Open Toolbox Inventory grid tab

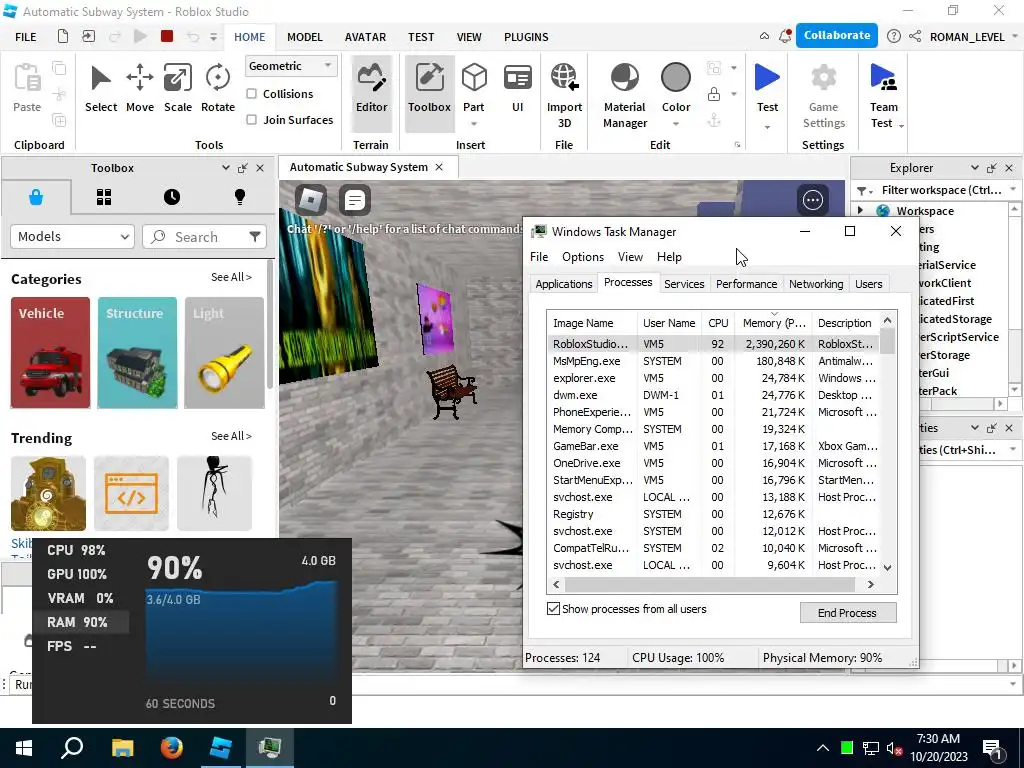[104, 197]
